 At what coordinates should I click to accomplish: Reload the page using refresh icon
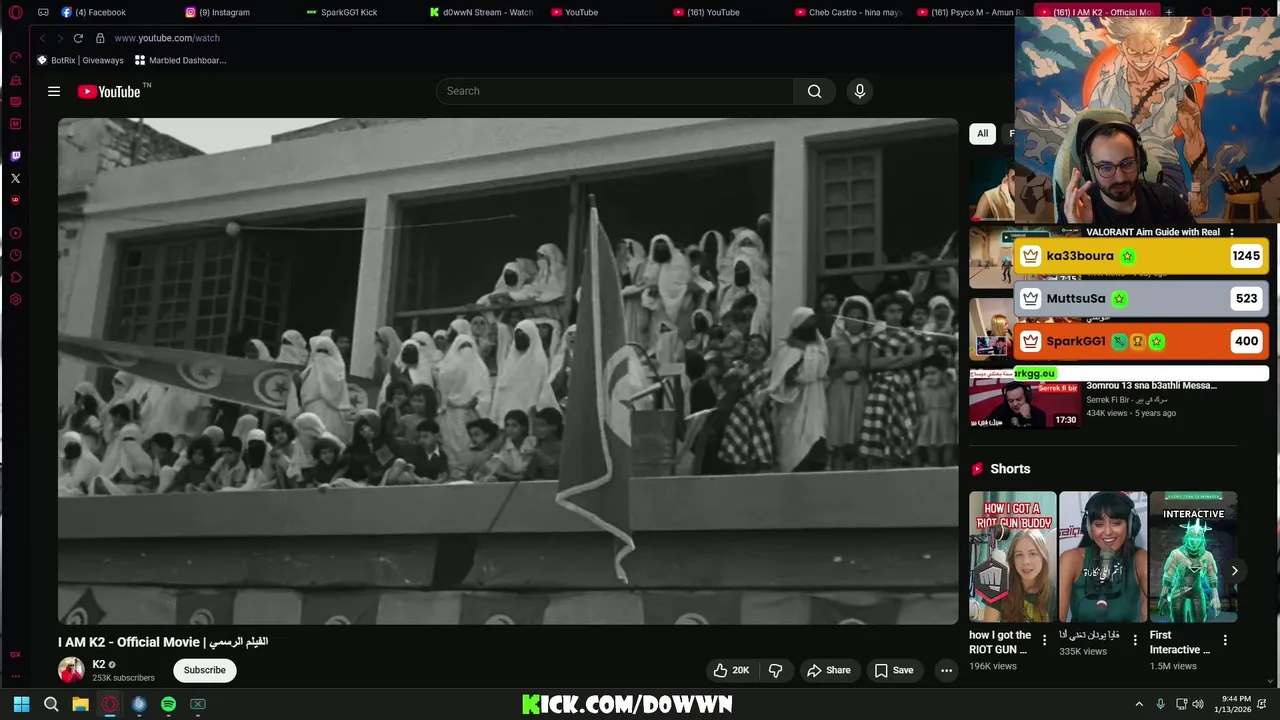[x=78, y=38]
